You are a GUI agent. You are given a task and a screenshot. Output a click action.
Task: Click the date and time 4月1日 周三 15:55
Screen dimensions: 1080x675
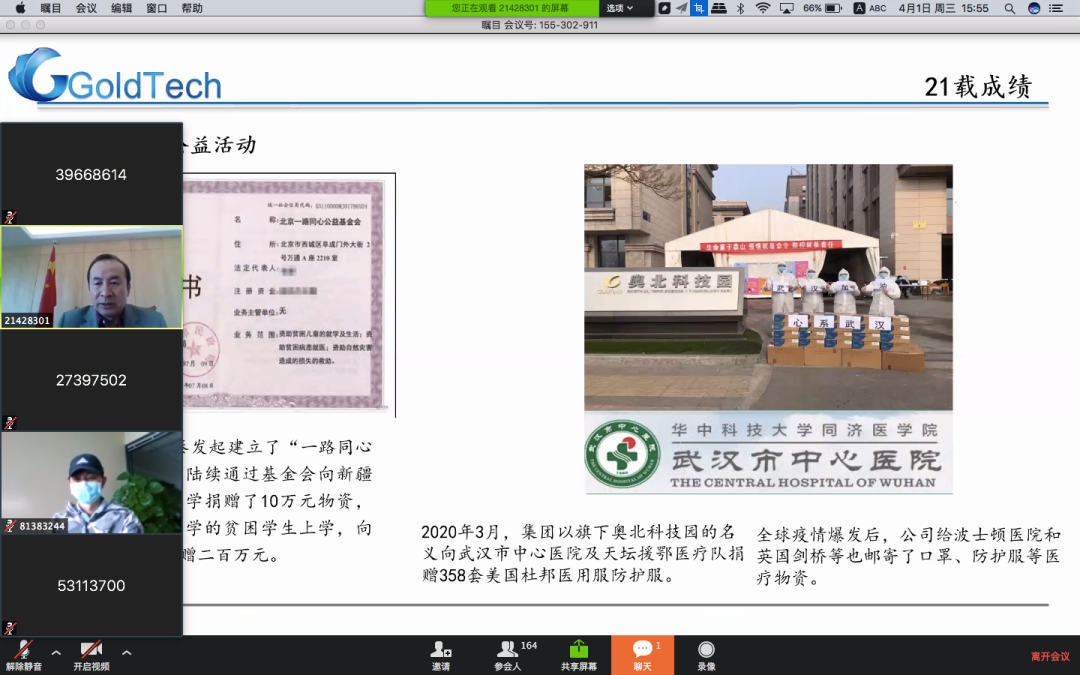[x=943, y=8]
